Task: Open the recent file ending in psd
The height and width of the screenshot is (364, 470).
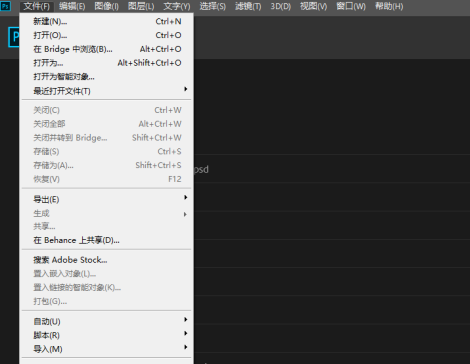Action: click(x=201, y=169)
